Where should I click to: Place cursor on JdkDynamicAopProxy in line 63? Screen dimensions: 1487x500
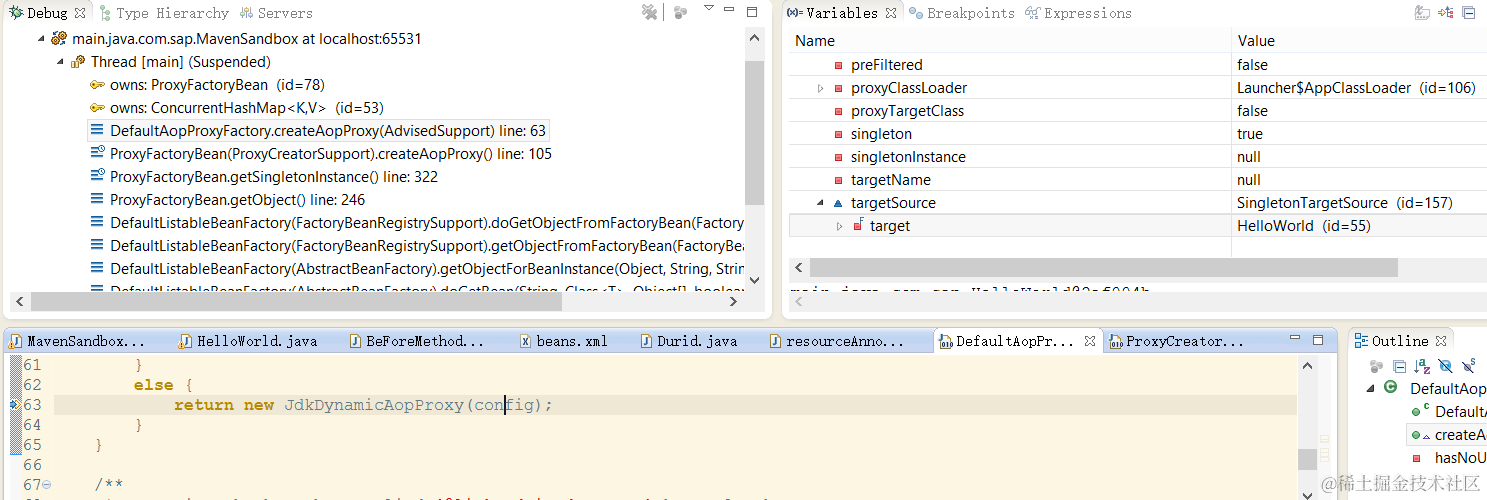coord(375,405)
